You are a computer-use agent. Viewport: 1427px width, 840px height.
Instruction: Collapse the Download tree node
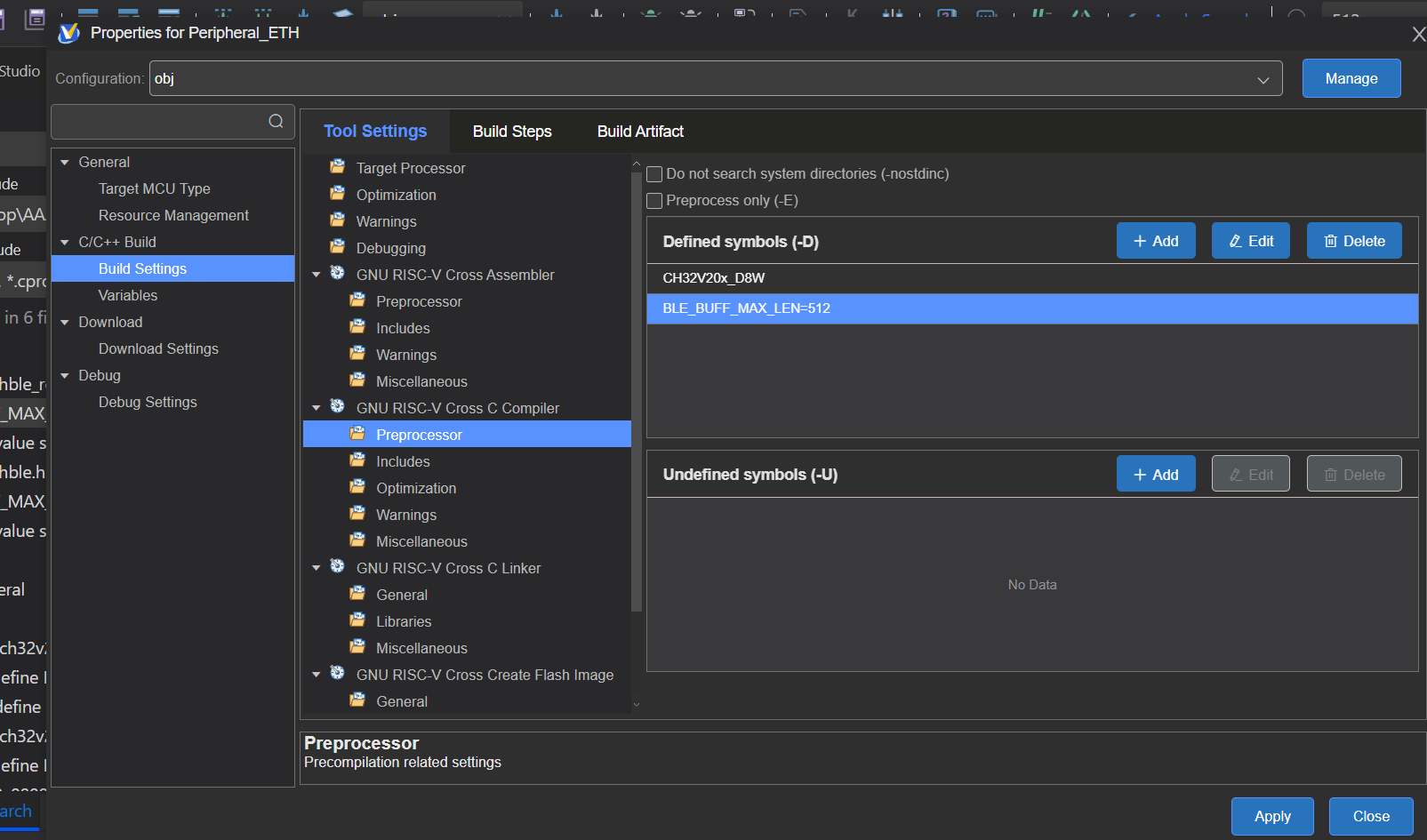pyautogui.click(x=65, y=323)
